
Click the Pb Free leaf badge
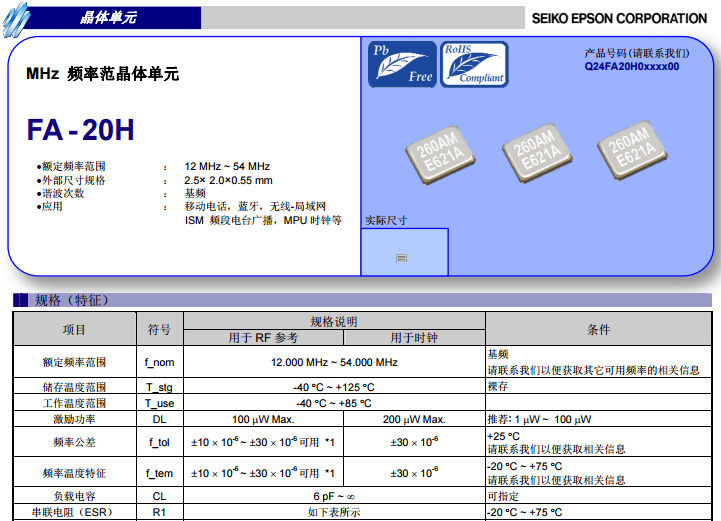(x=402, y=65)
